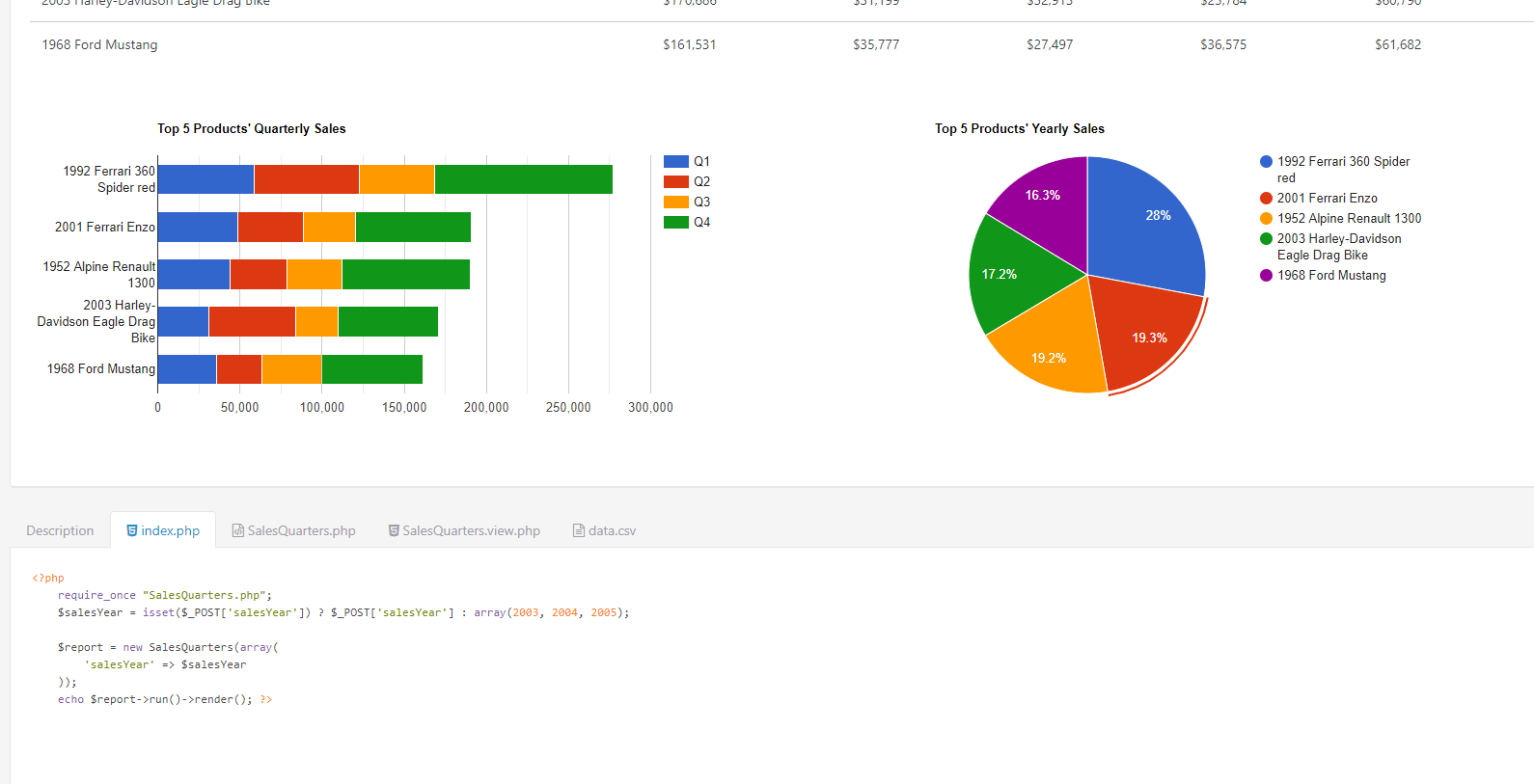The image size is (1534, 784).
Task: Open the index.php tab
Action: pos(163,530)
